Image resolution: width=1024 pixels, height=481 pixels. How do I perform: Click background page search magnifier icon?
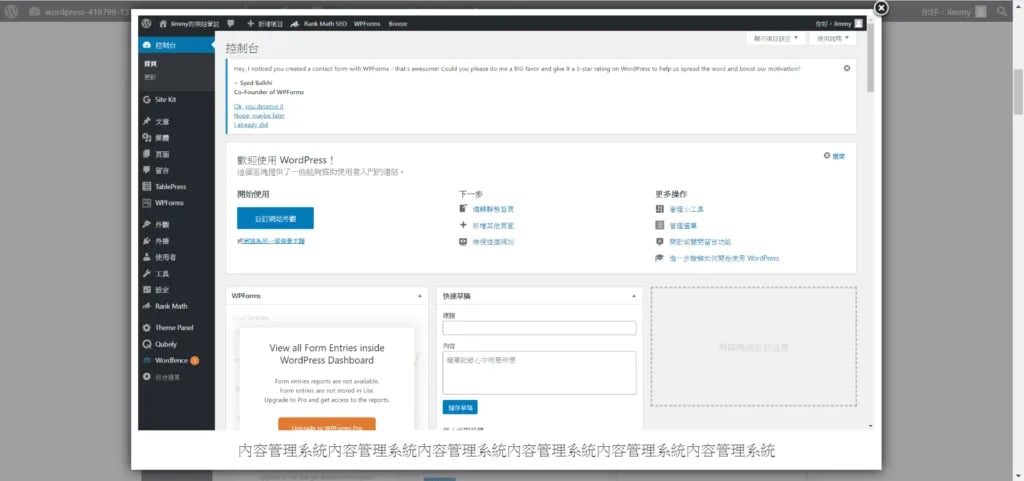click(x=1002, y=11)
